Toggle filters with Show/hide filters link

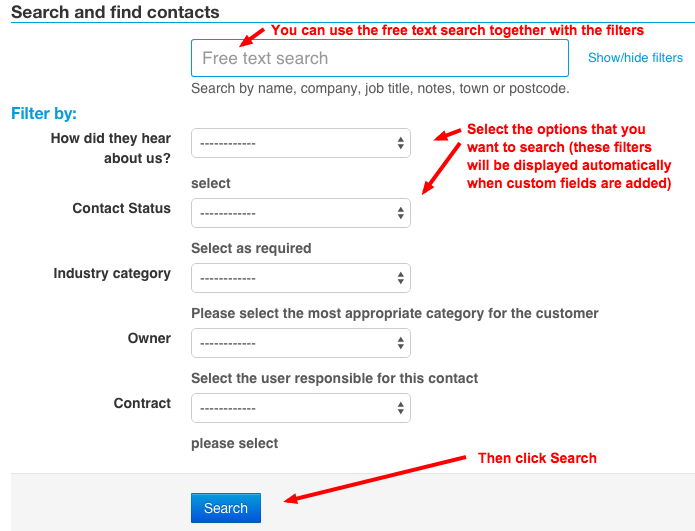pos(635,58)
